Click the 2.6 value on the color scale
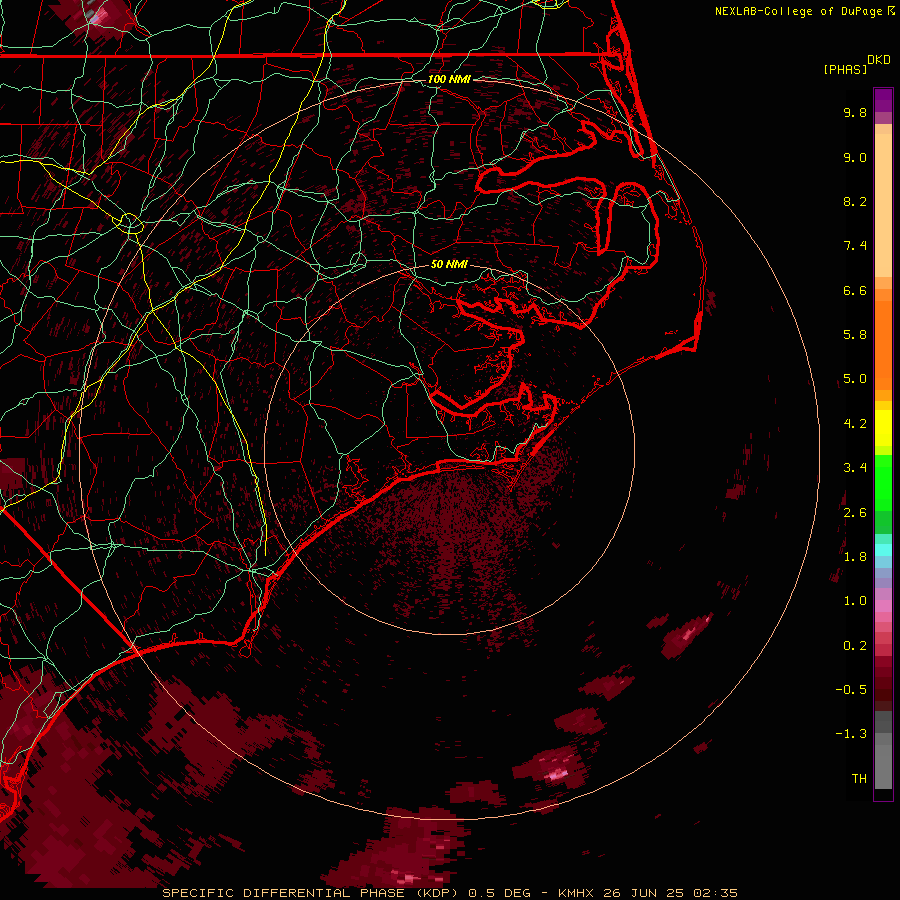The height and width of the screenshot is (900, 900). [x=855, y=513]
